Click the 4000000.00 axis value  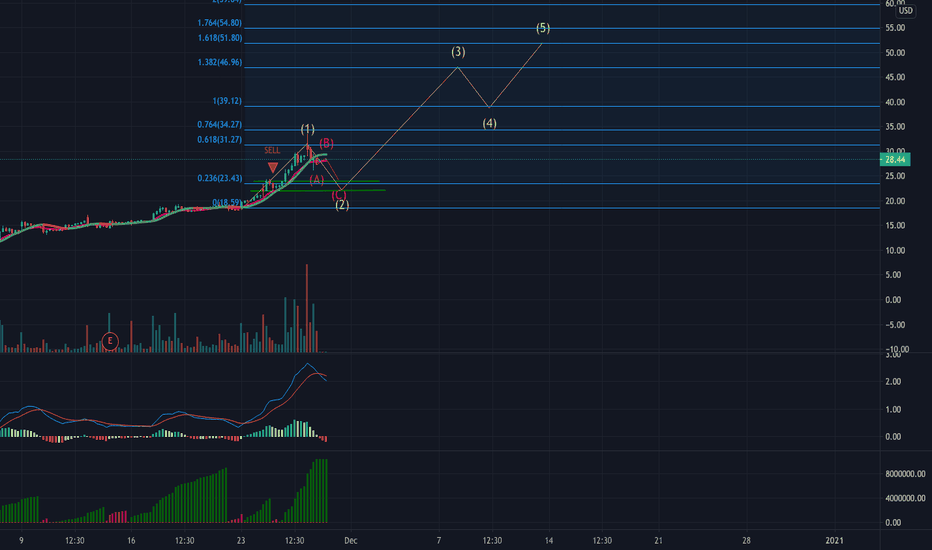tap(905, 498)
